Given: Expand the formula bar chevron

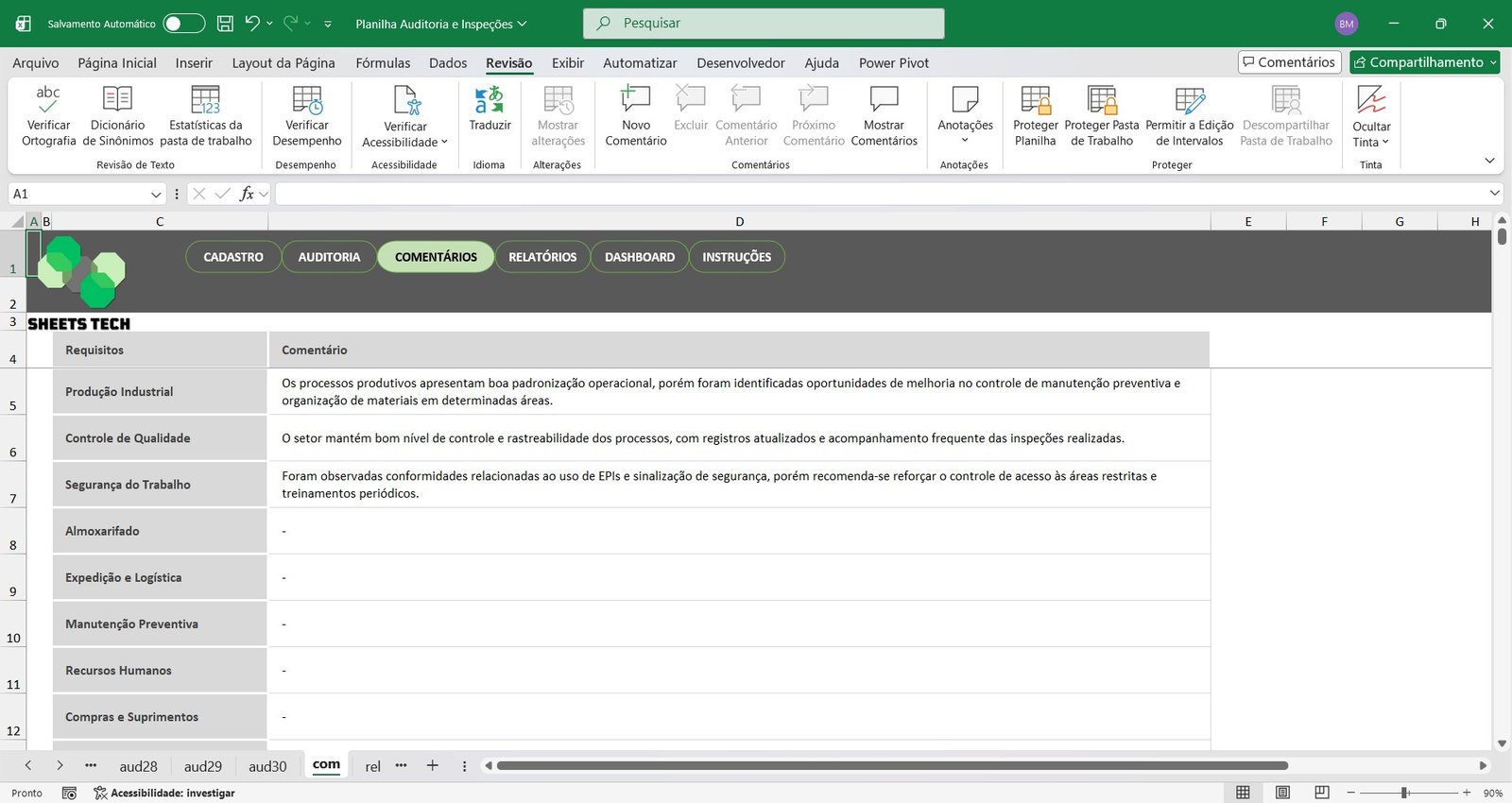Looking at the screenshot, I should point(1494,193).
